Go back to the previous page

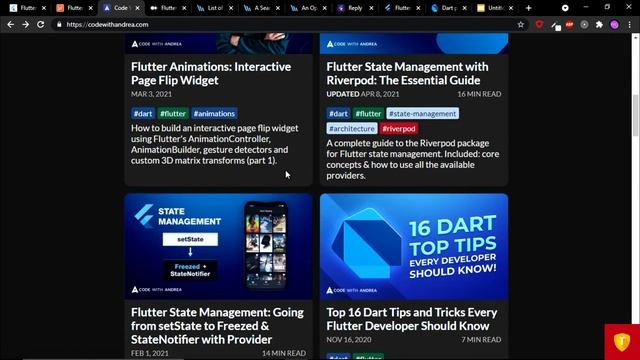11,24
